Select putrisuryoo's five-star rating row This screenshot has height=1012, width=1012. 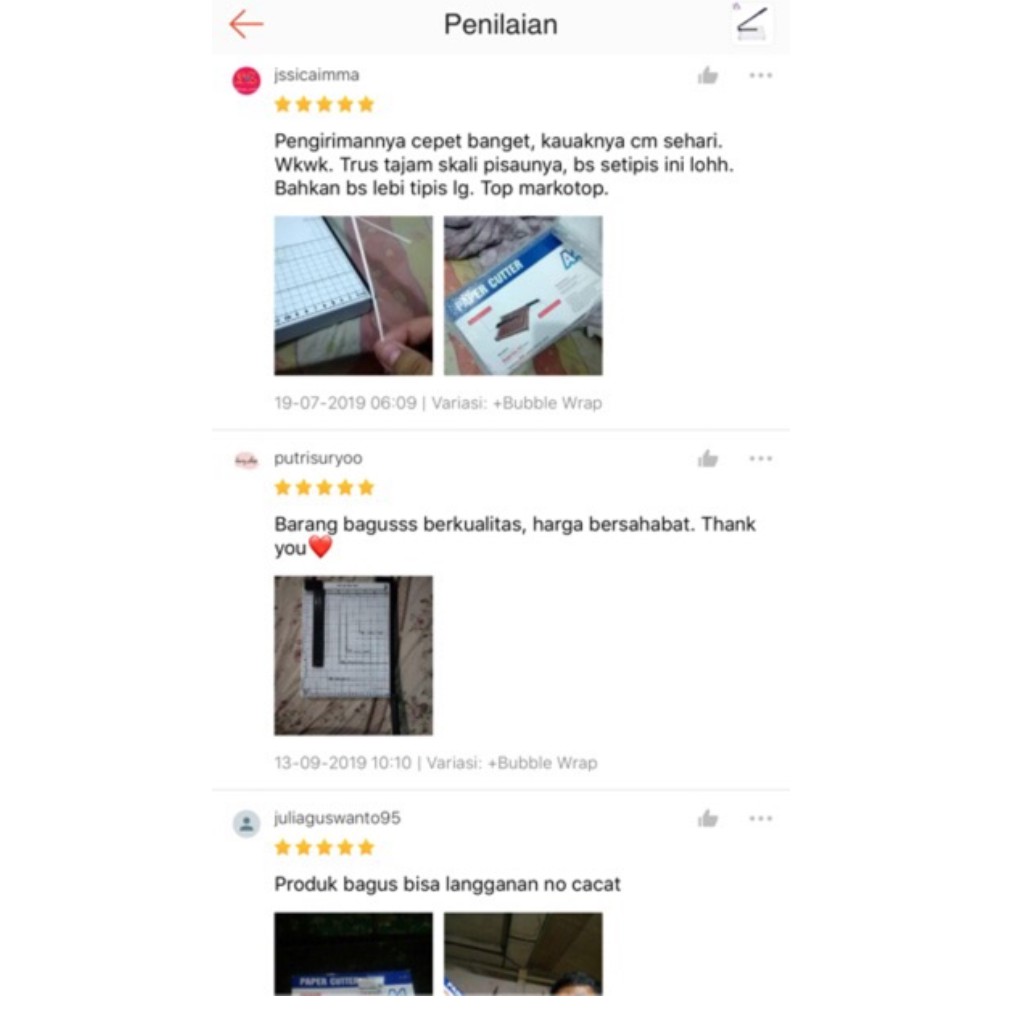point(325,487)
